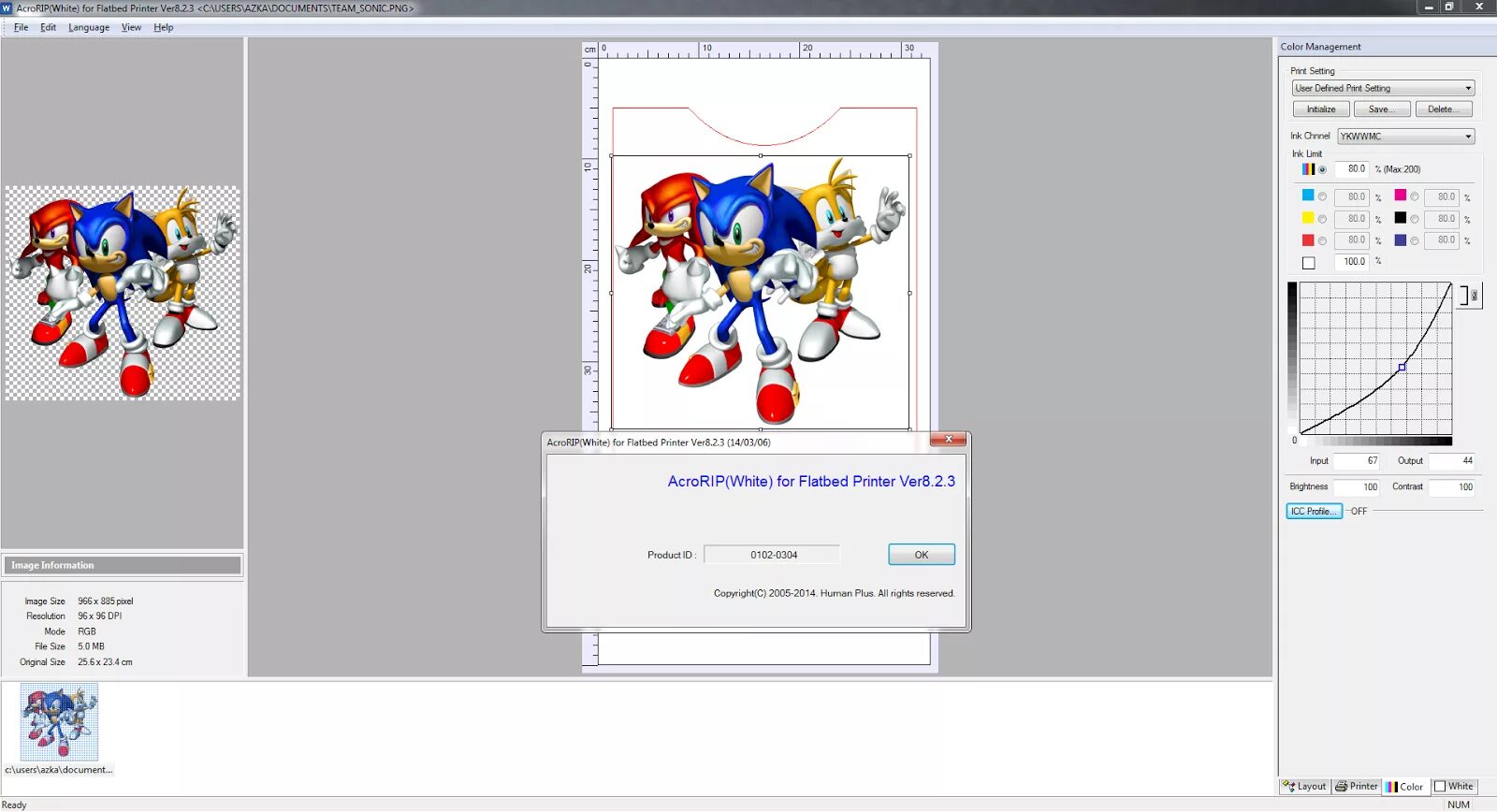Click the curve Output value field

click(1452, 461)
